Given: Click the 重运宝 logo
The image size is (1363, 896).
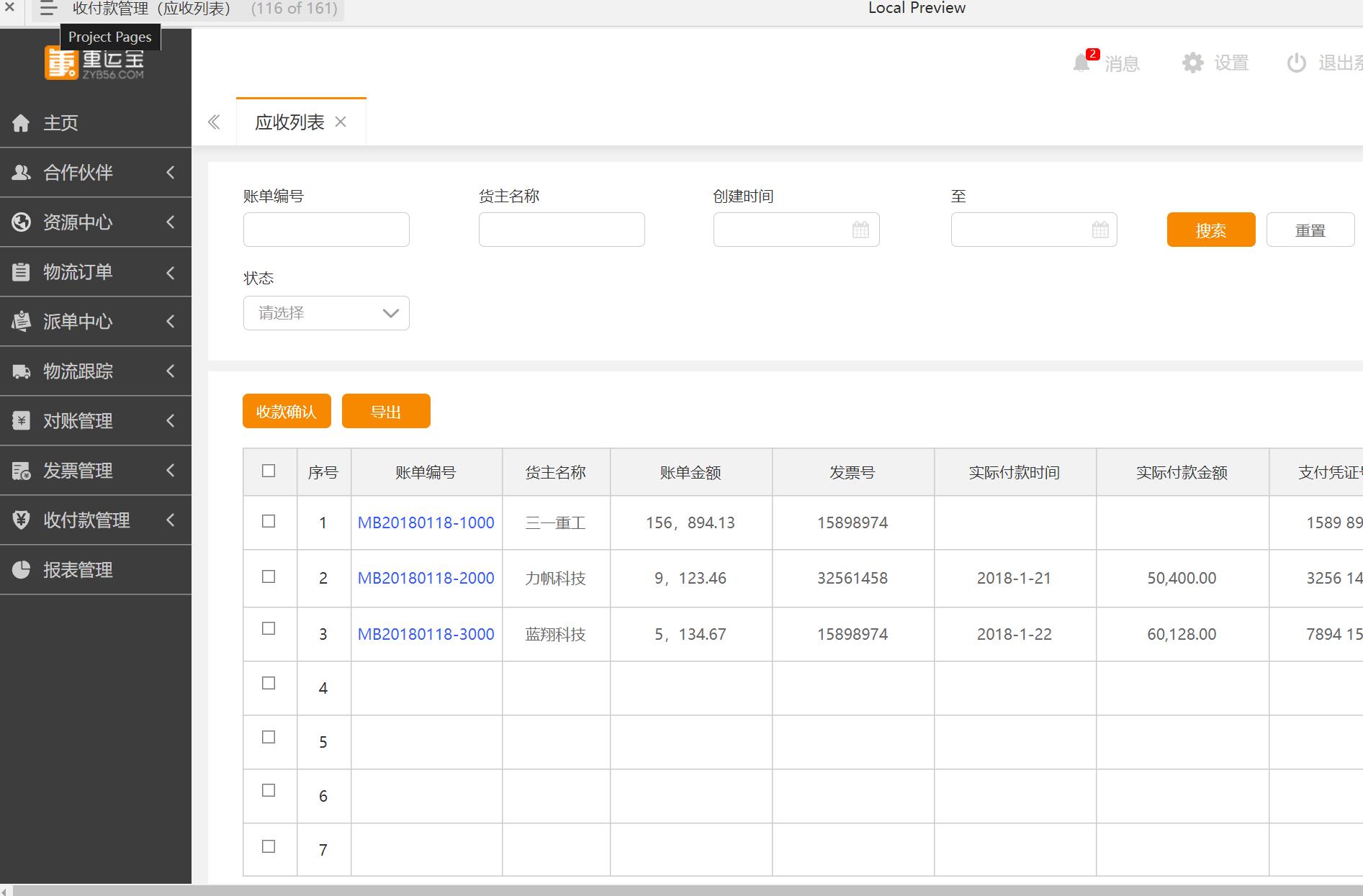Looking at the screenshot, I should 94,63.
